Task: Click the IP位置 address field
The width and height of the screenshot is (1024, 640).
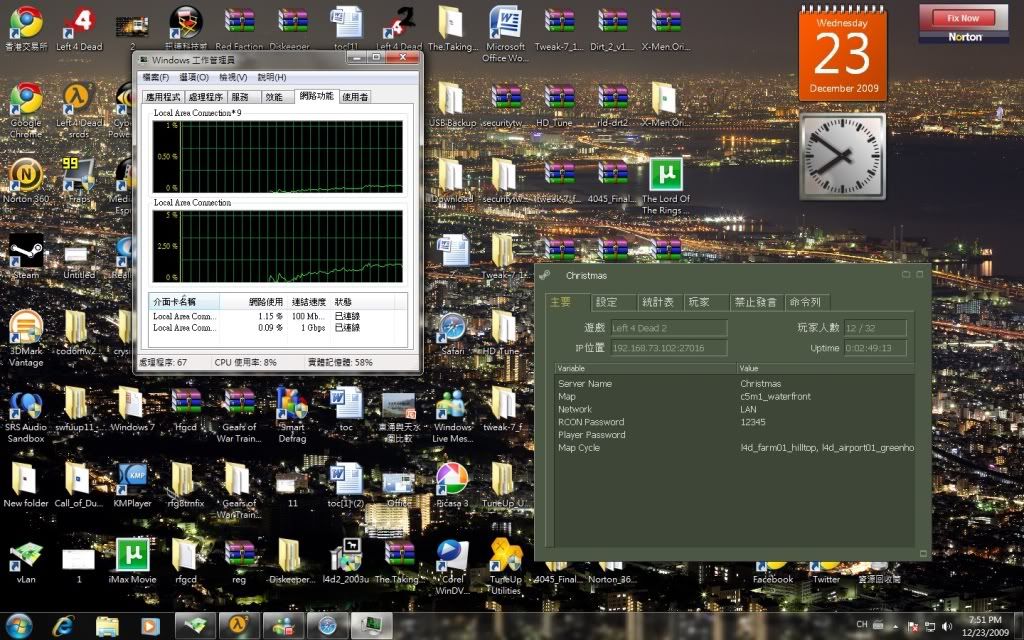Action: (669, 348)
